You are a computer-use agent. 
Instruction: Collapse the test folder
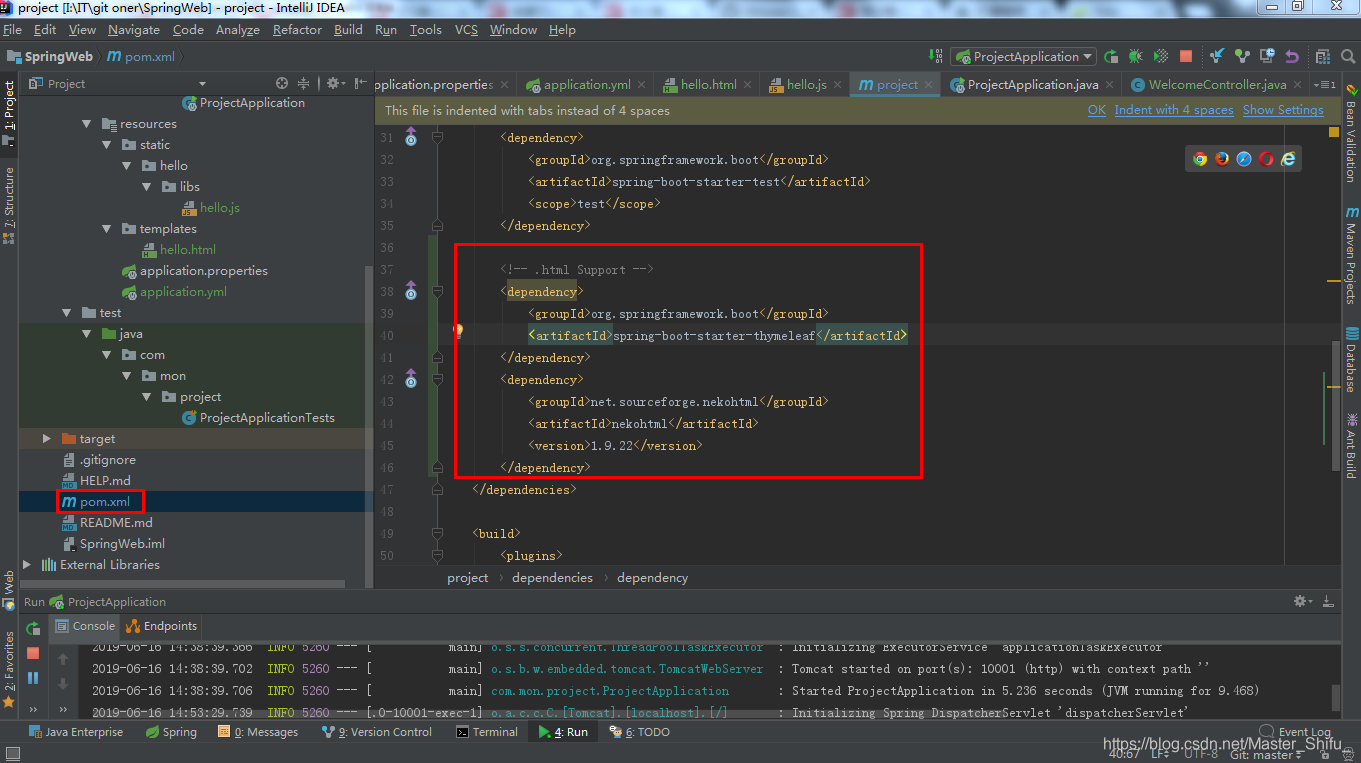click(67, 313)
